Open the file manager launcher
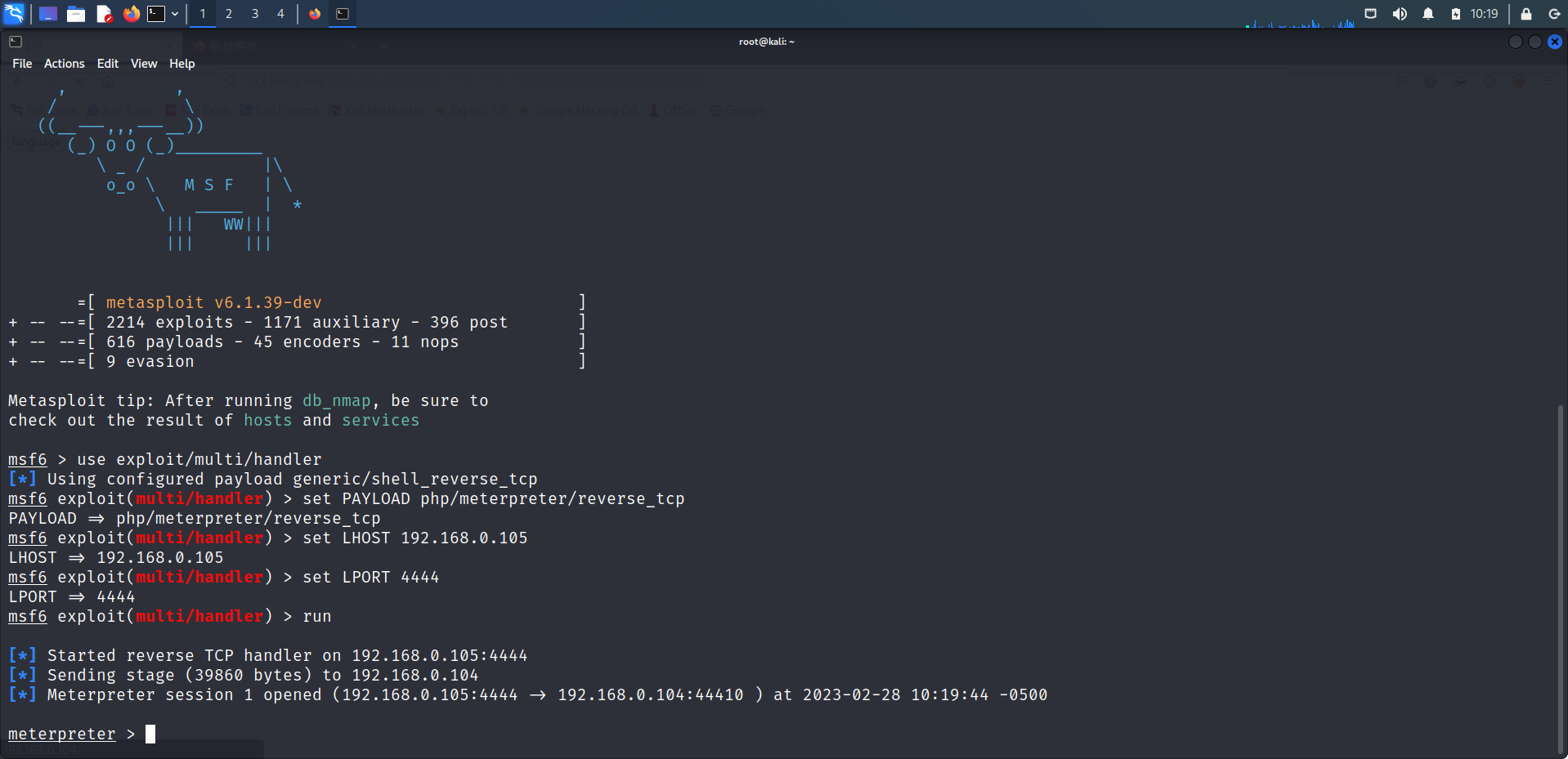Screen dimensions: 1568x759 point(76,14)
